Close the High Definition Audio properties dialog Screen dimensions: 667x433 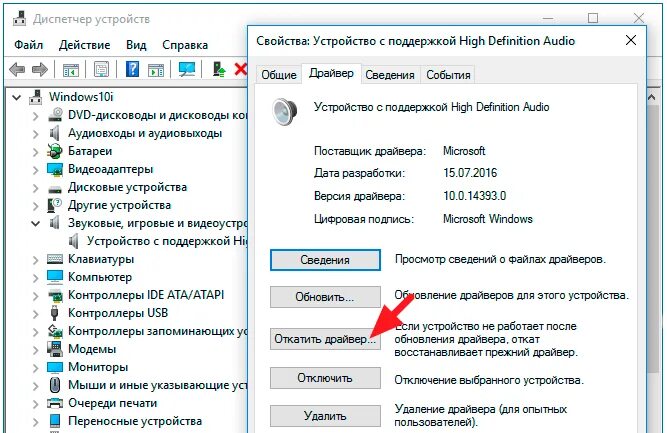click(631, 40)
